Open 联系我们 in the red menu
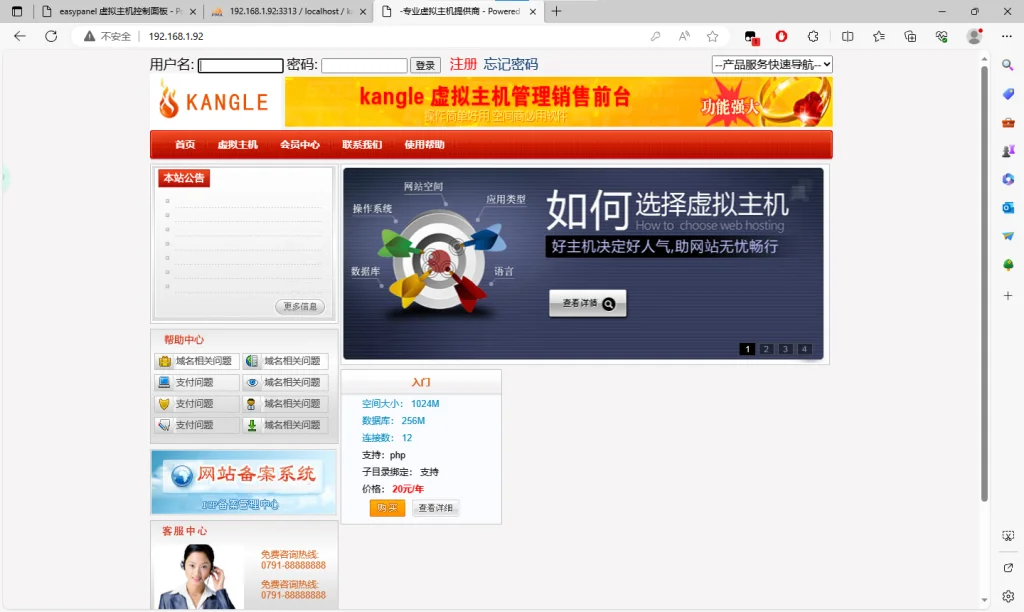Screen dimensions: 1024x612 coord(362,144)
